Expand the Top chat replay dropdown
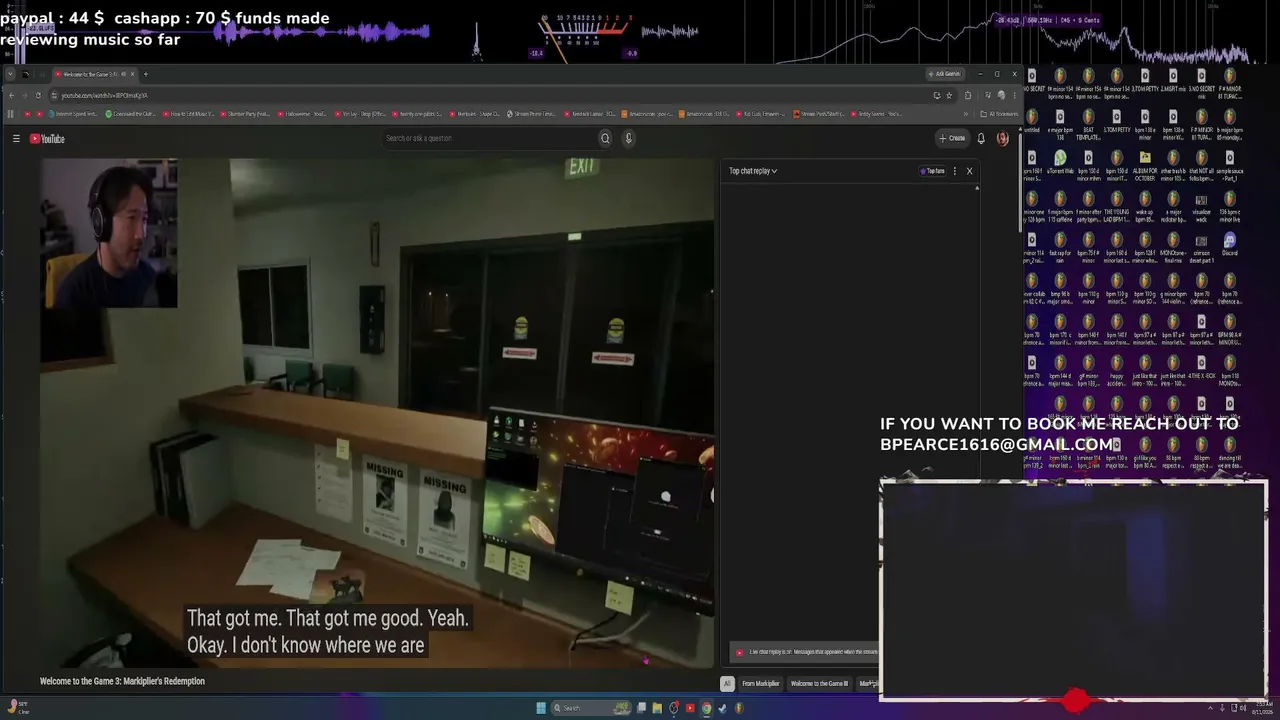This screenshot has width=1280, height=720. pyautogui.click(x=753, y=171)
